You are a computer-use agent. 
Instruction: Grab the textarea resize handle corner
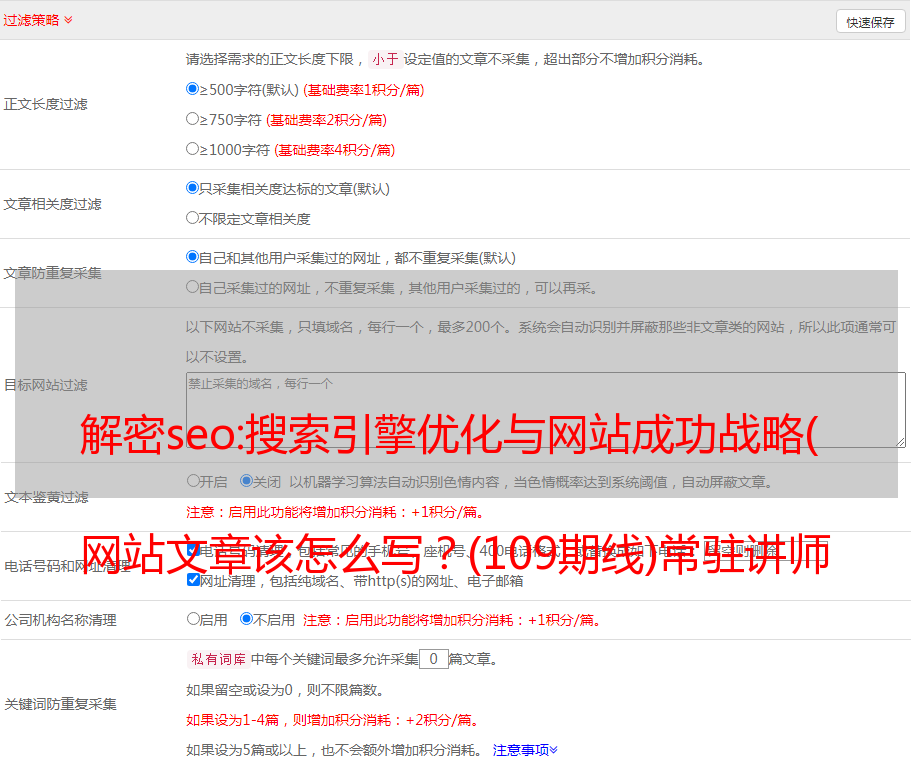(x=900, y=443)
